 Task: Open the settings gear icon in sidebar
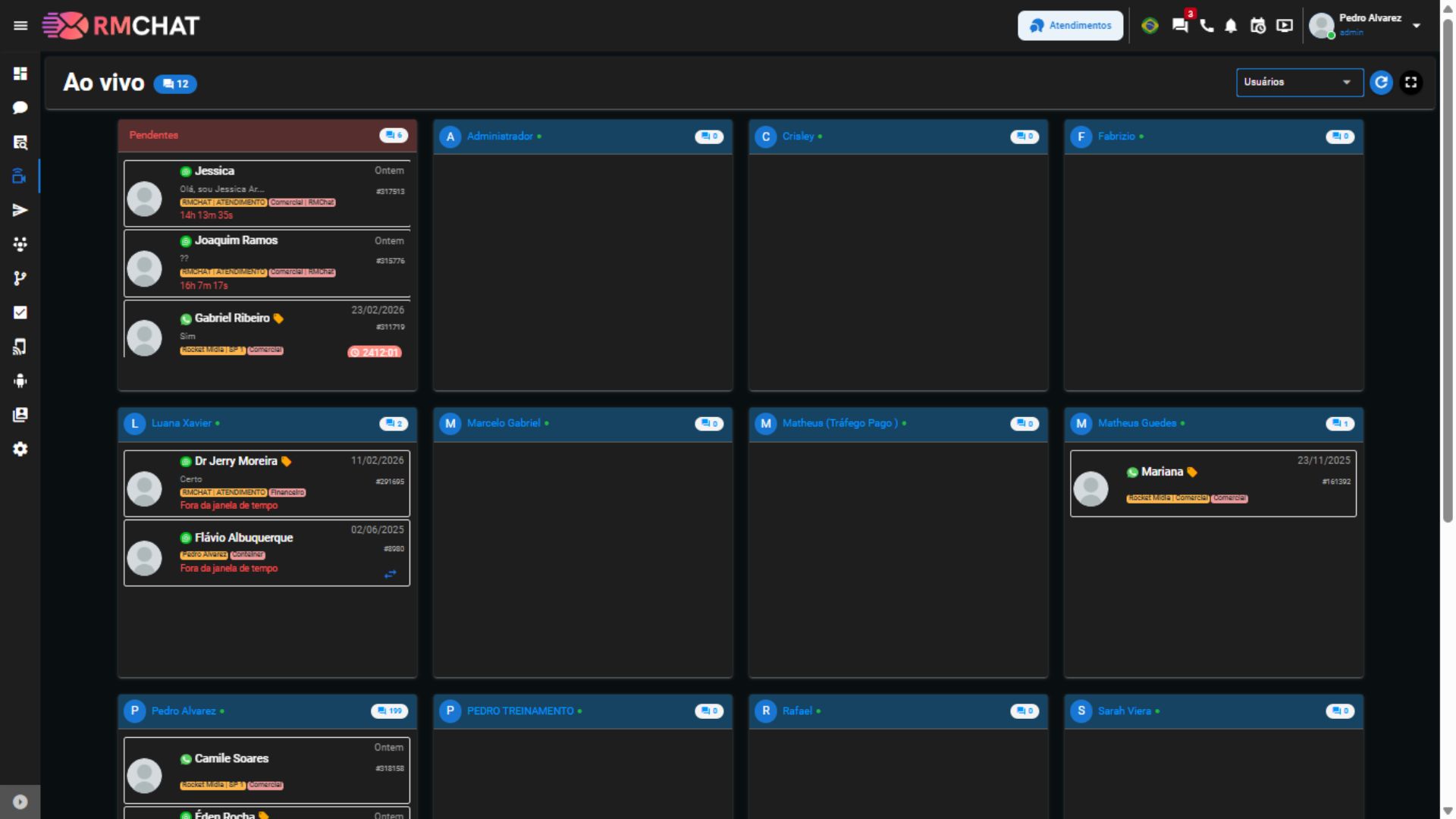pyautogui.click(x=20, y=449)
